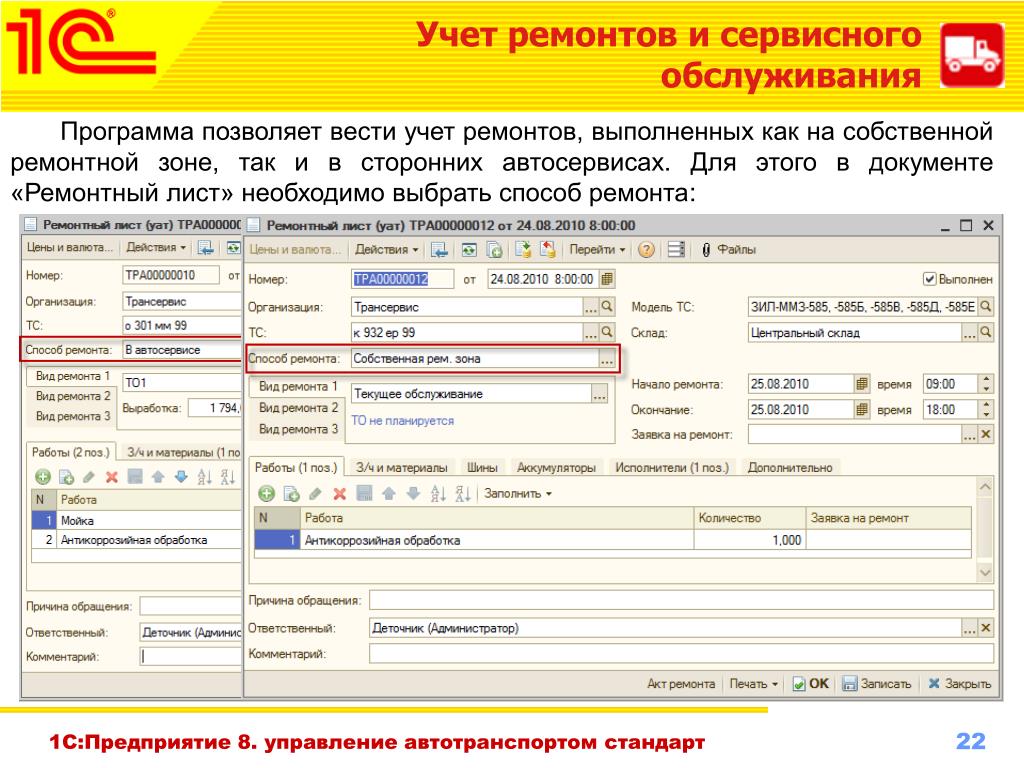This screenshot has height=768, width=1024.
Task: Open calendar for Начало ремонта date
Action: click(x=861, y=384)
